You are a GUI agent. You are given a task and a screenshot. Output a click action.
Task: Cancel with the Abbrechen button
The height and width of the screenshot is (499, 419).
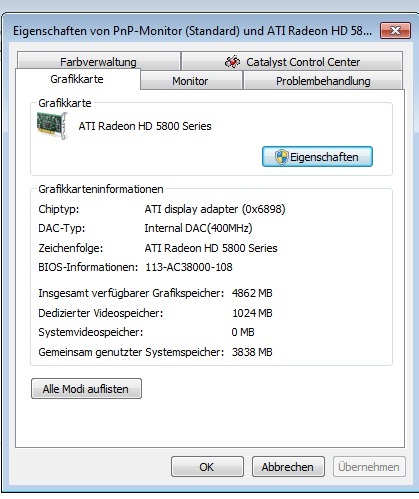[x=288, y=467]
